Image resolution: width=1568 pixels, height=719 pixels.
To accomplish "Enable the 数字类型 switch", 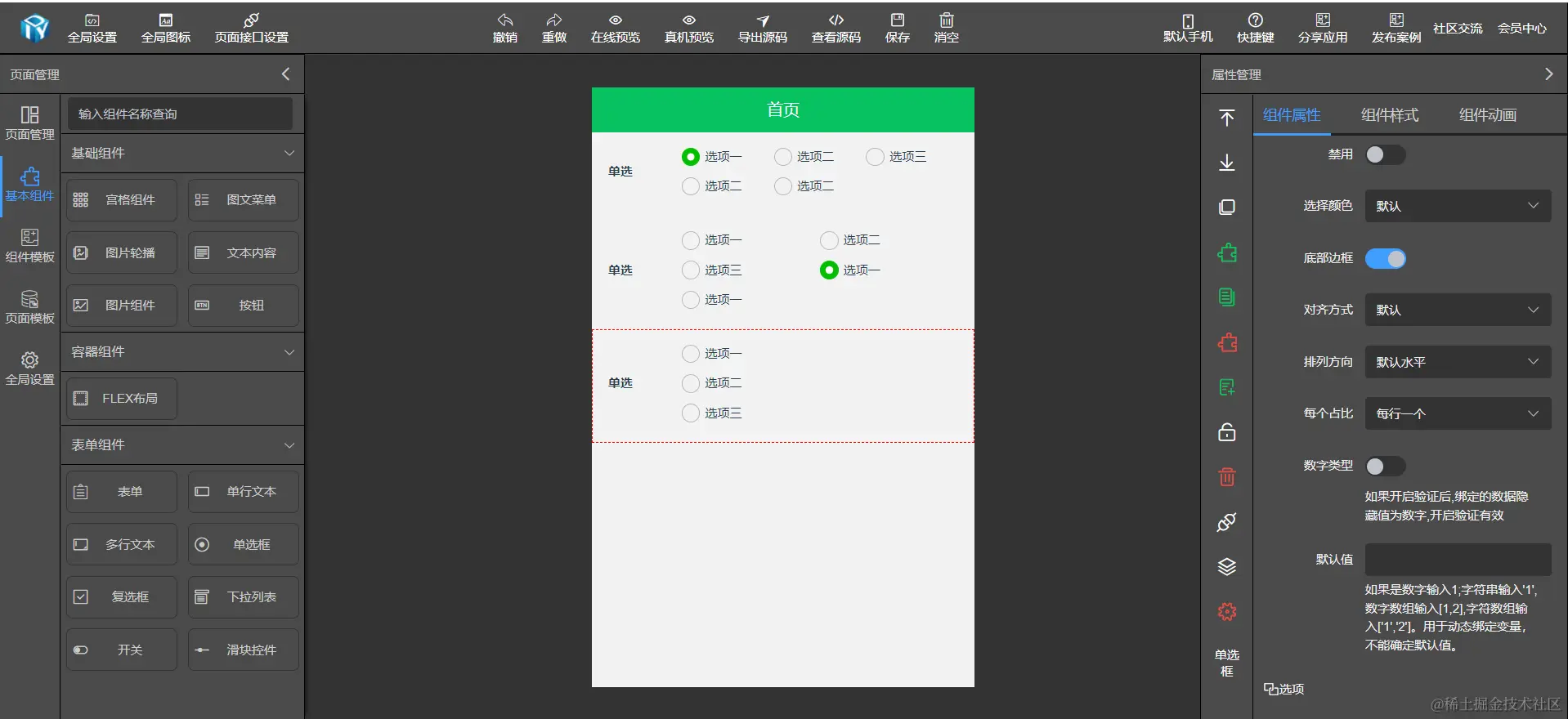I will pos(1386,466).
